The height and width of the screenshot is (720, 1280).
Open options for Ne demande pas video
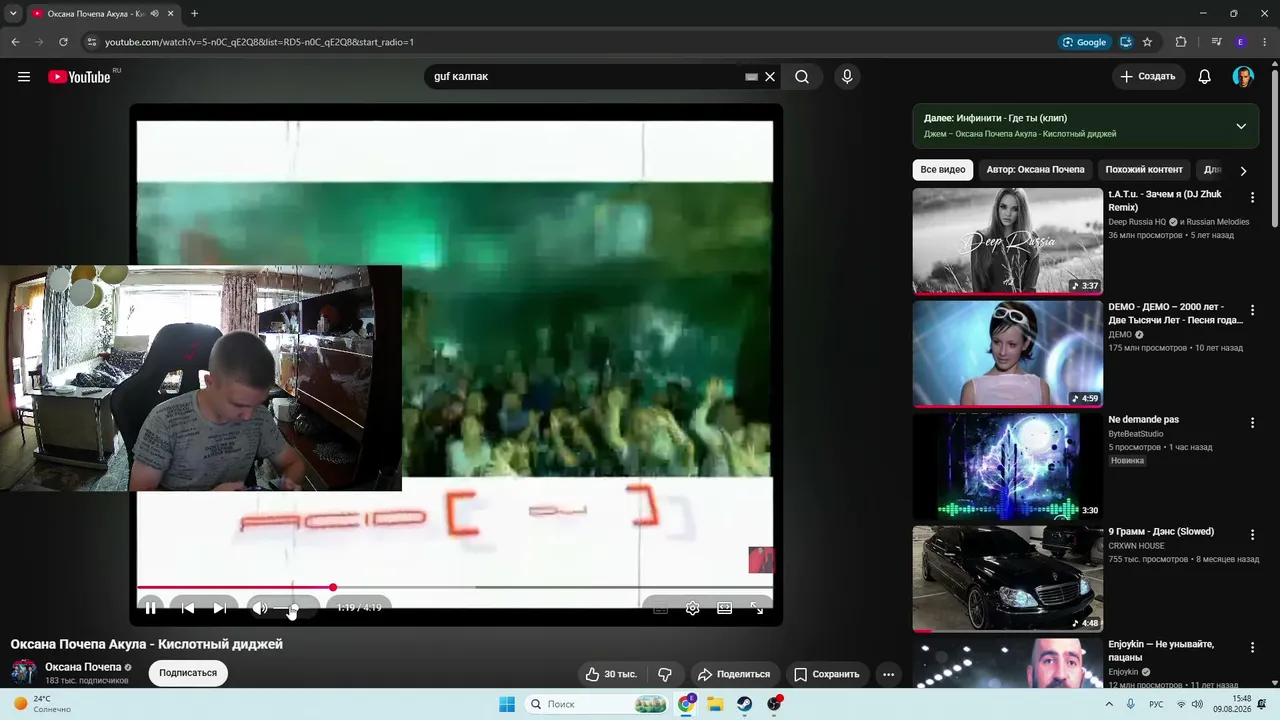[1252, 423]
